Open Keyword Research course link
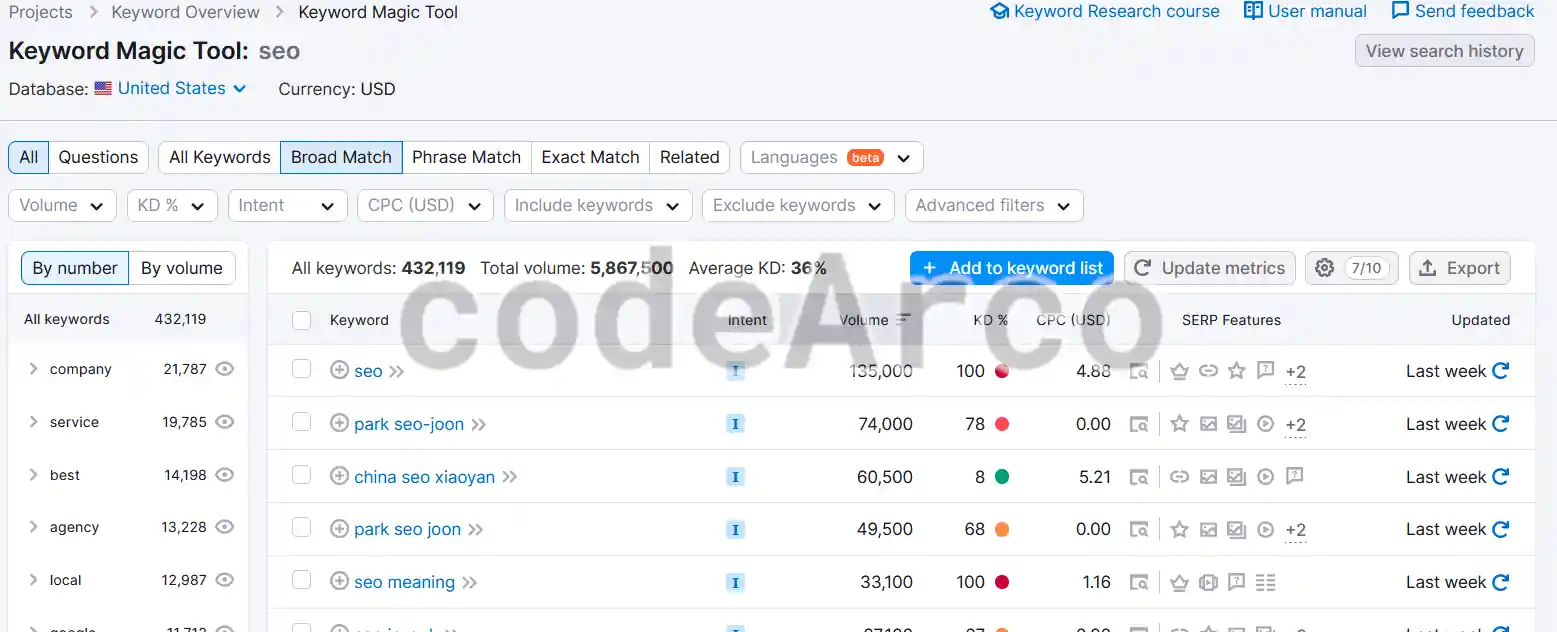This screenshot has width=1557, height=632. pos(1105,11)
